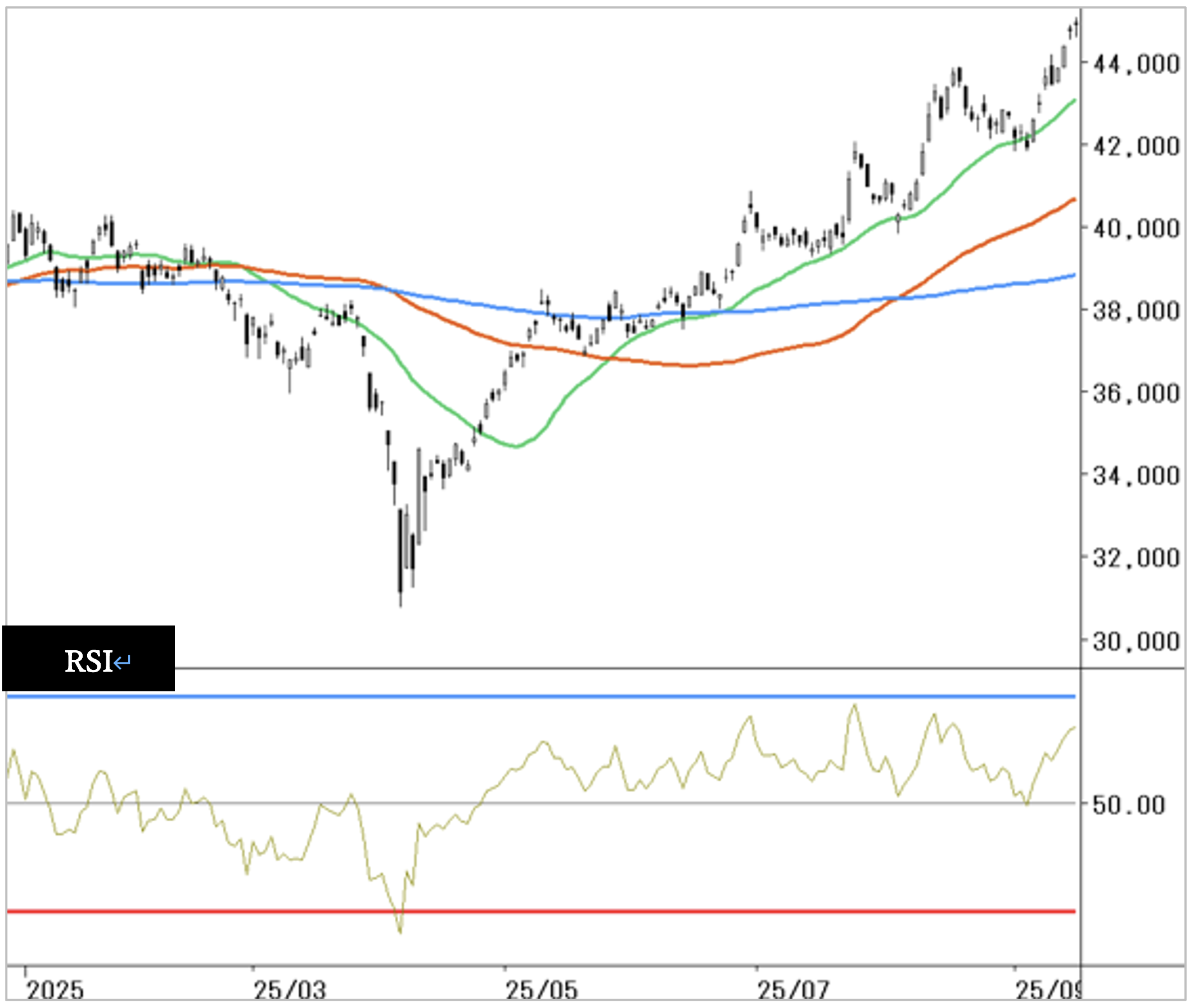The width and height of the screenshot is (1189, 1008).
Task: Click the 25/05 date axis label
Action: click(x=542, y=991)
